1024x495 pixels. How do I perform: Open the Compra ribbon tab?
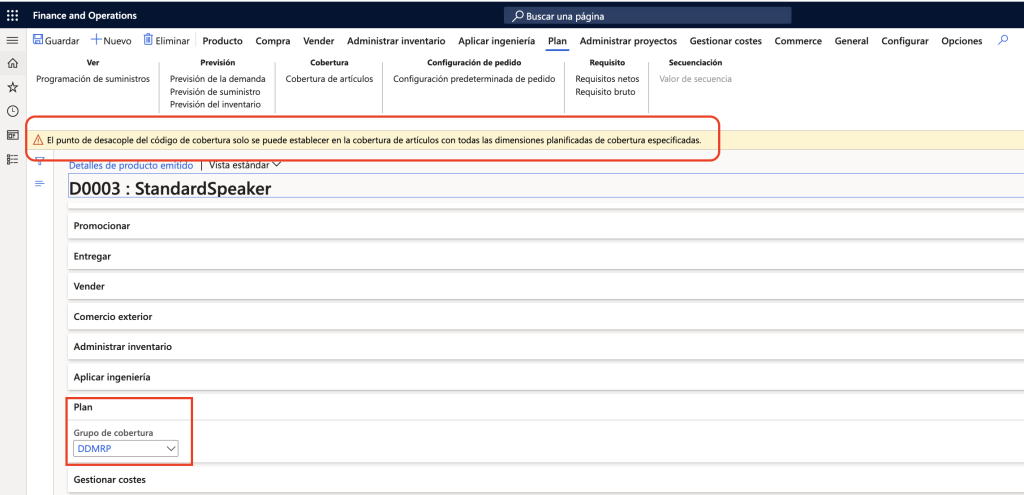click(x=273, y=41)
